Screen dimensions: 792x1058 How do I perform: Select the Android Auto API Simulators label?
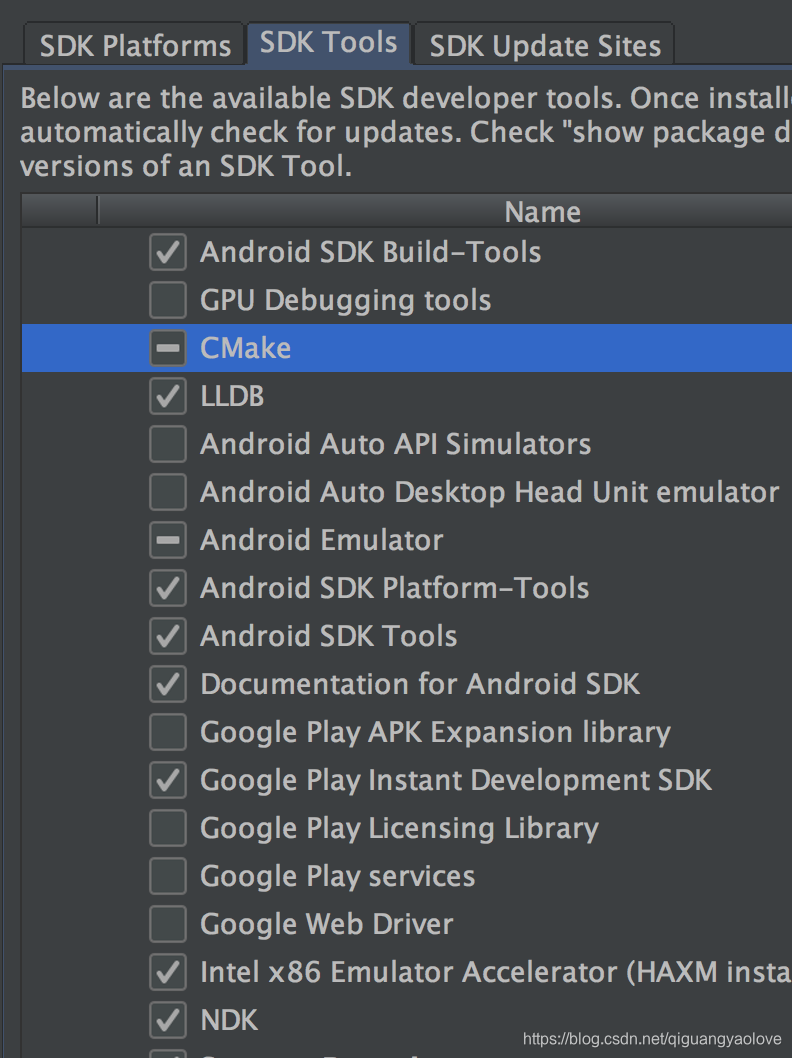pos(395,444)
